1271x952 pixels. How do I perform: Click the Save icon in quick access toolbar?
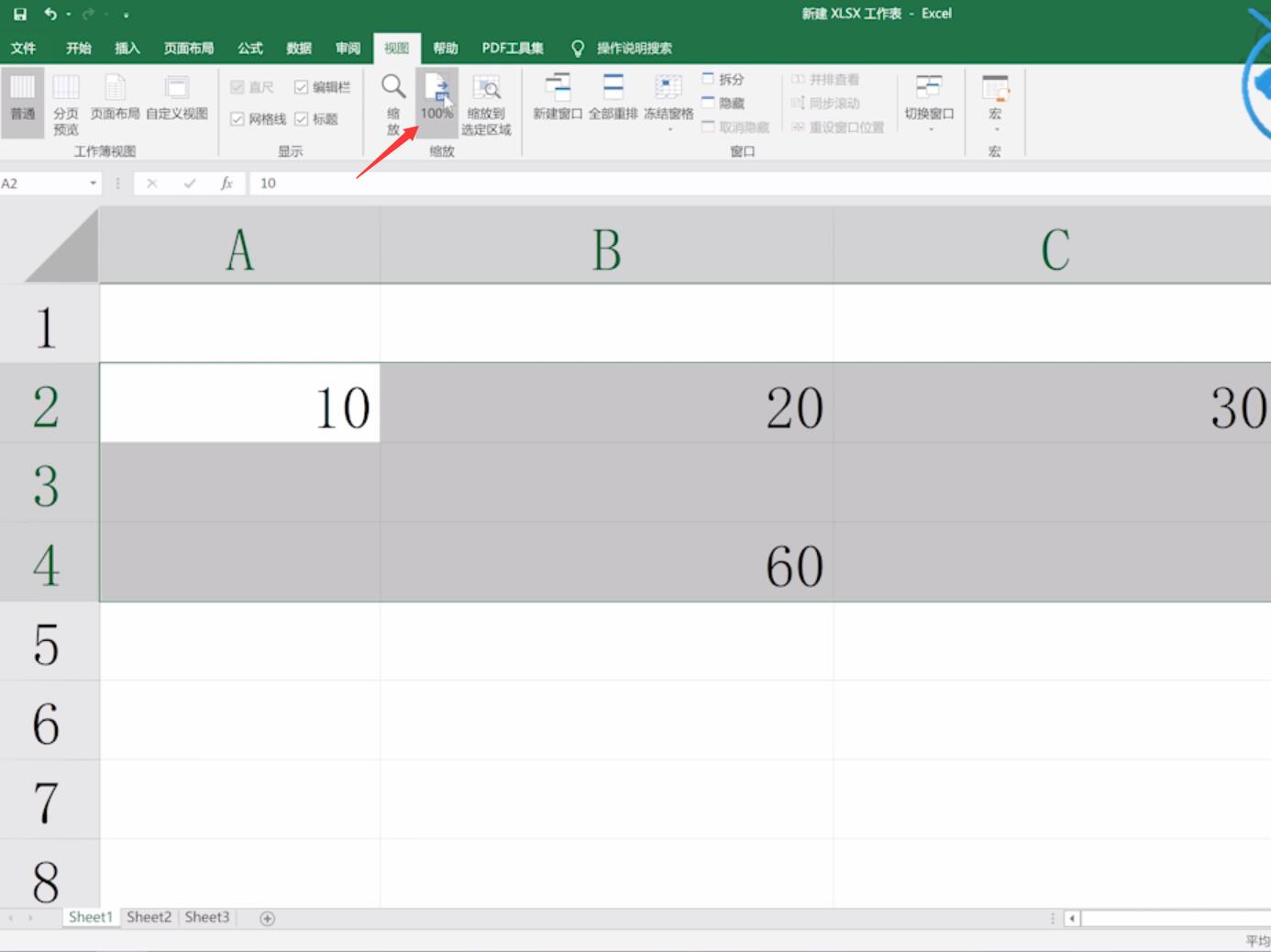tap(20, 14)
